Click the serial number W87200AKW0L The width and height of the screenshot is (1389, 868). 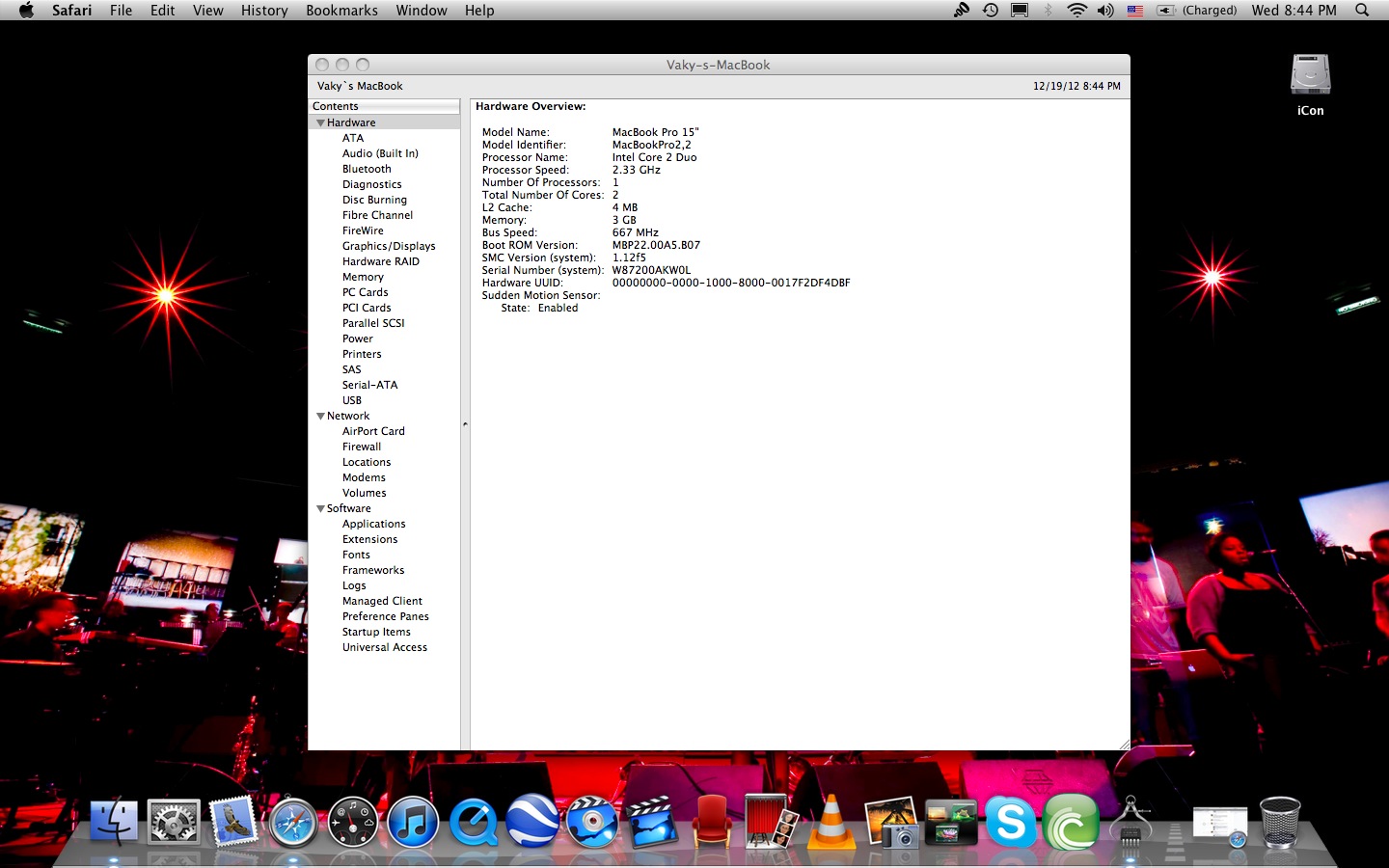click(x=651, y=270)
